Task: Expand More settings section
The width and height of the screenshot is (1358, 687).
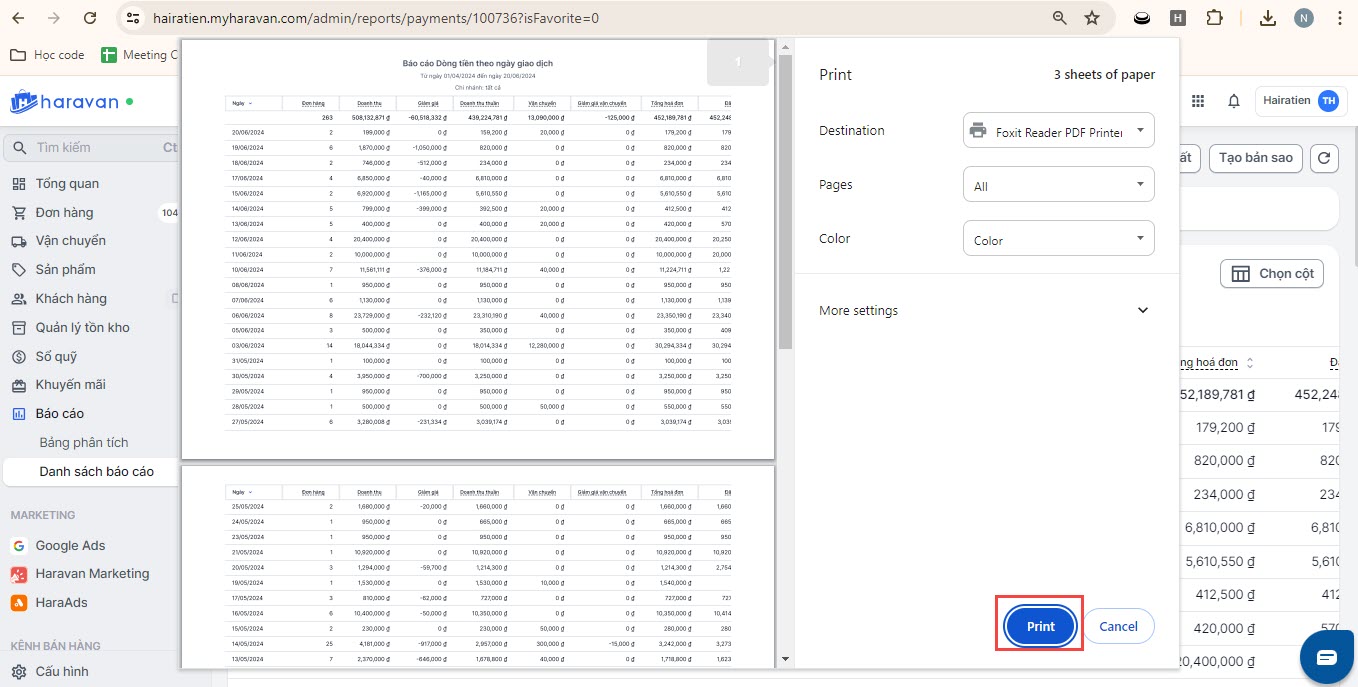Action: [x=985, y=310]
